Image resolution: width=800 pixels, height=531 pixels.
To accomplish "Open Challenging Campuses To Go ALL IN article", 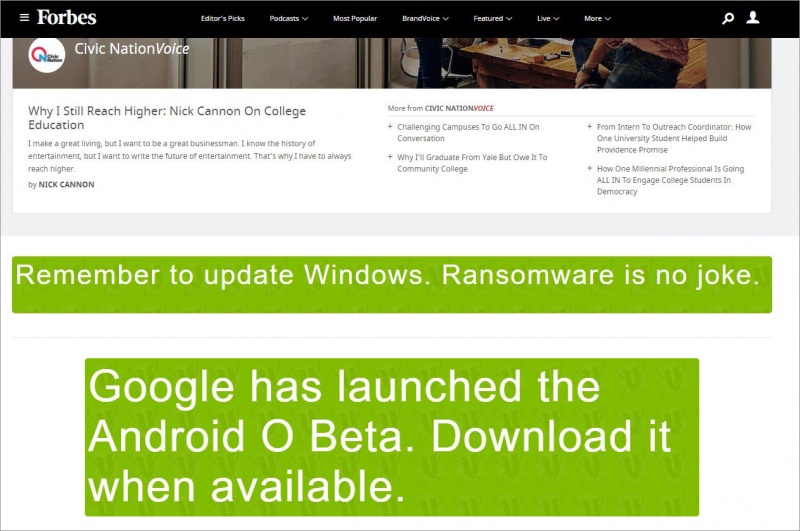I will pos(468,133).
